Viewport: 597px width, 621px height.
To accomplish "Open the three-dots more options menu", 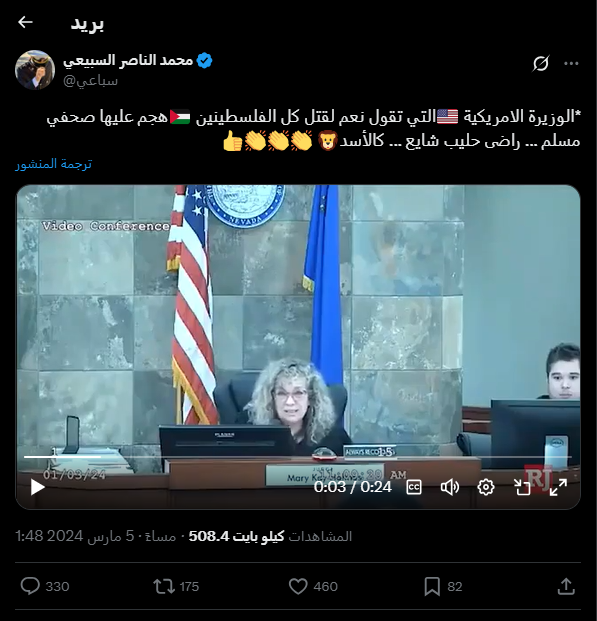I will (x=571, y=63).
